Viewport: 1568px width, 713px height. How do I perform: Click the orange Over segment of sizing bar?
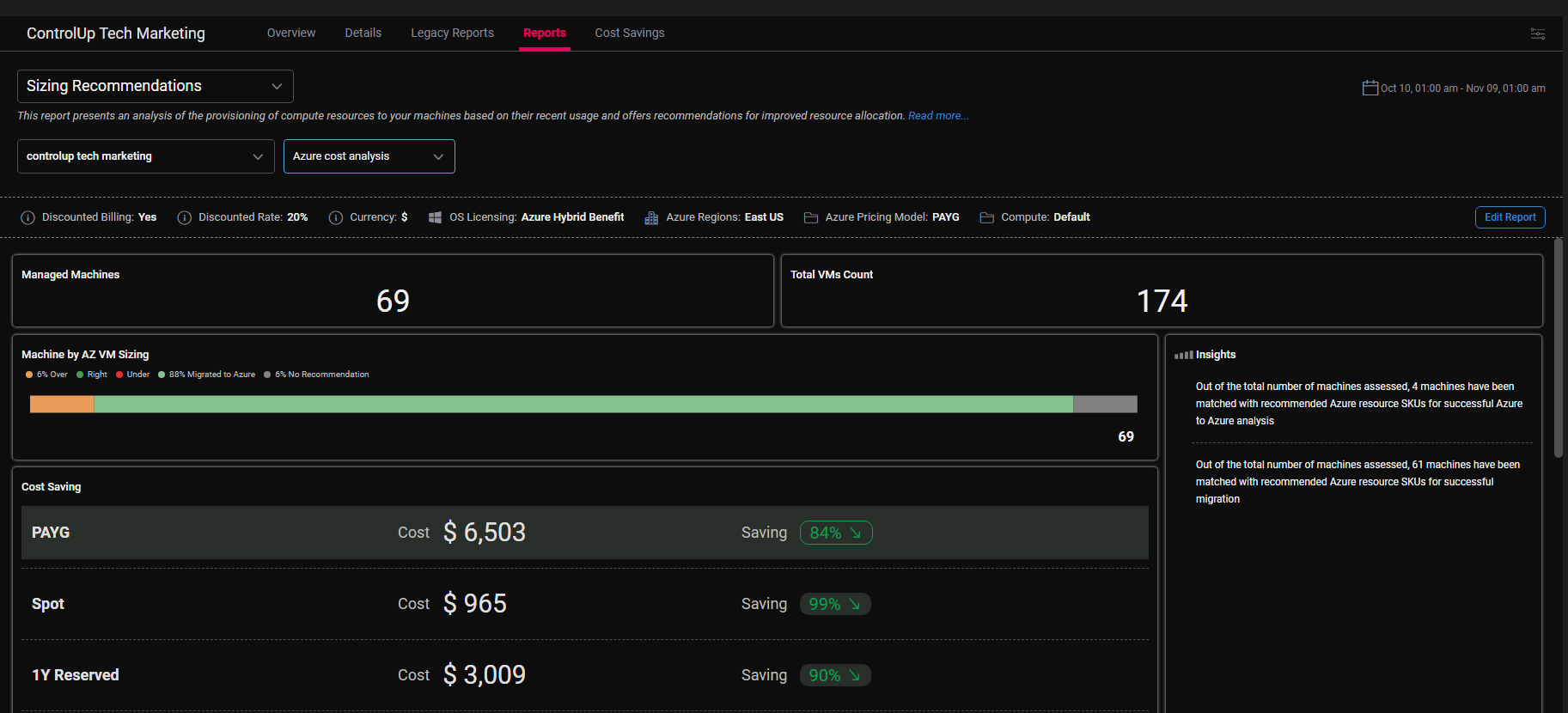coord(62,405)
